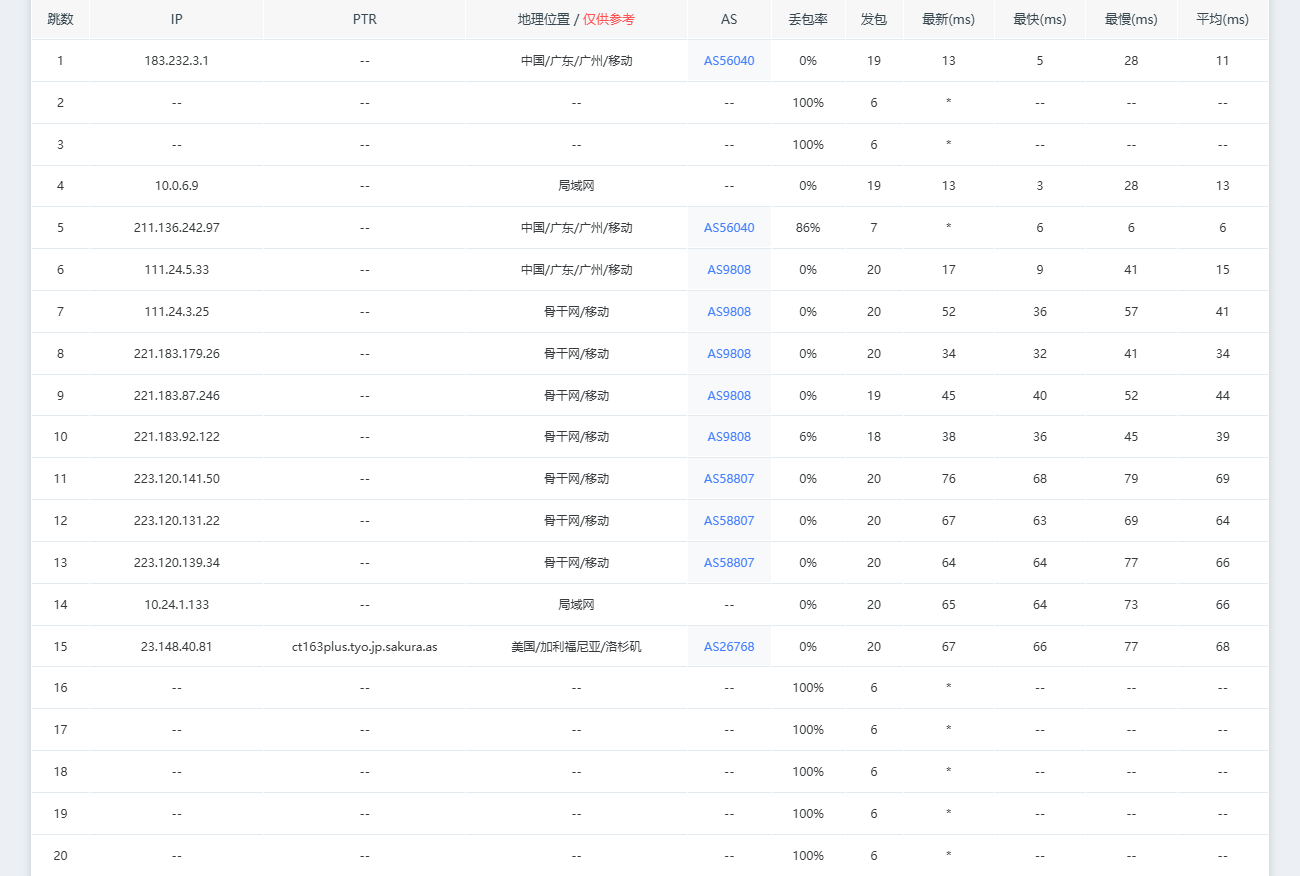Click IP address 10.24.1.133

tap(176, 605)
